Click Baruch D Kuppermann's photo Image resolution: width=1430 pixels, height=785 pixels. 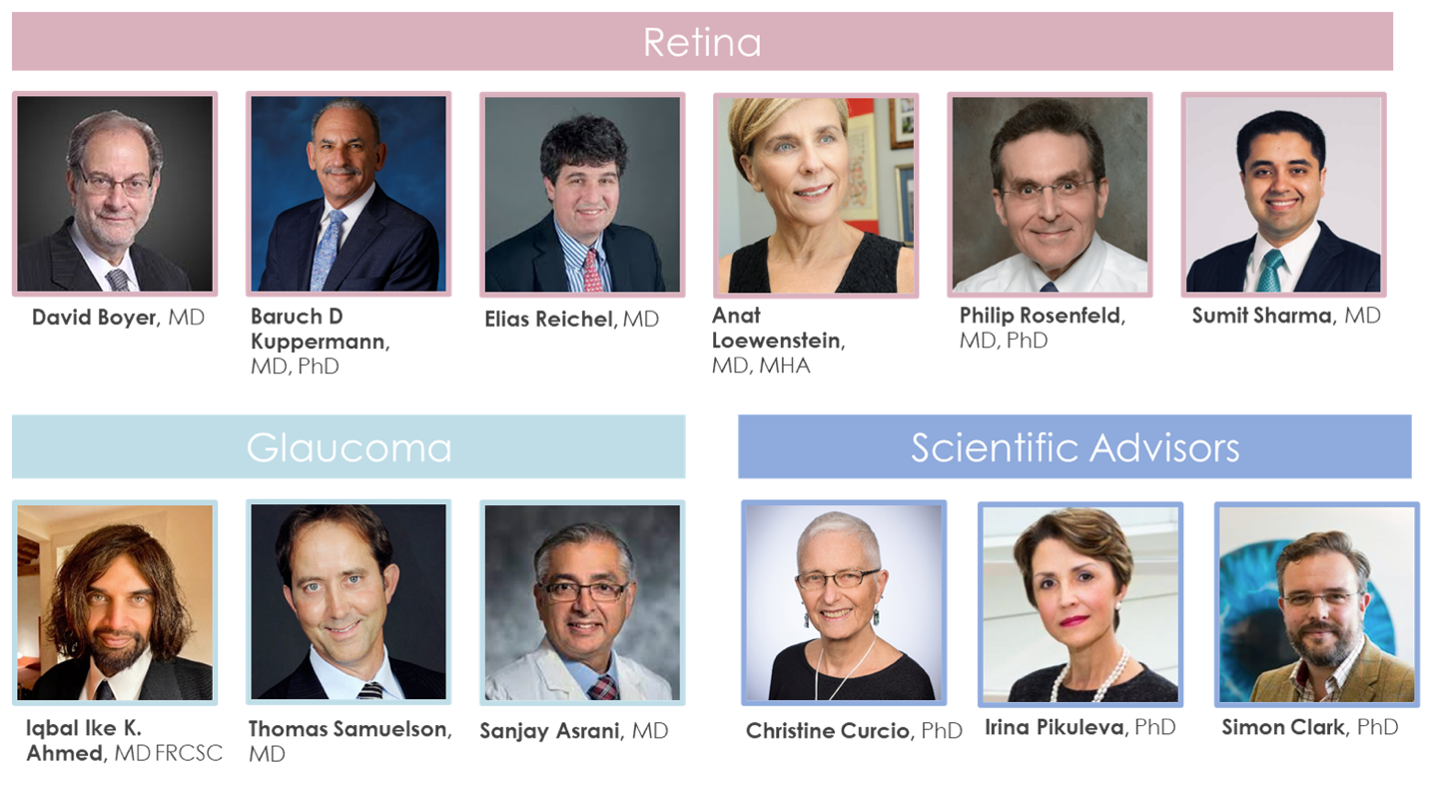(348, 194)
